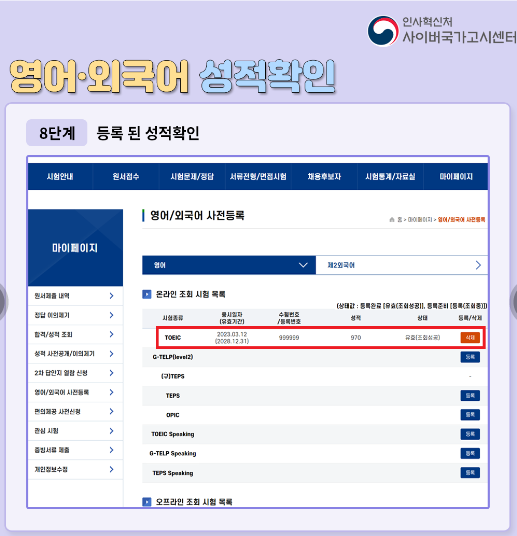Screen dimensions: 517x536
Task: Click the (구)TEPS row label
Action: 173,376
